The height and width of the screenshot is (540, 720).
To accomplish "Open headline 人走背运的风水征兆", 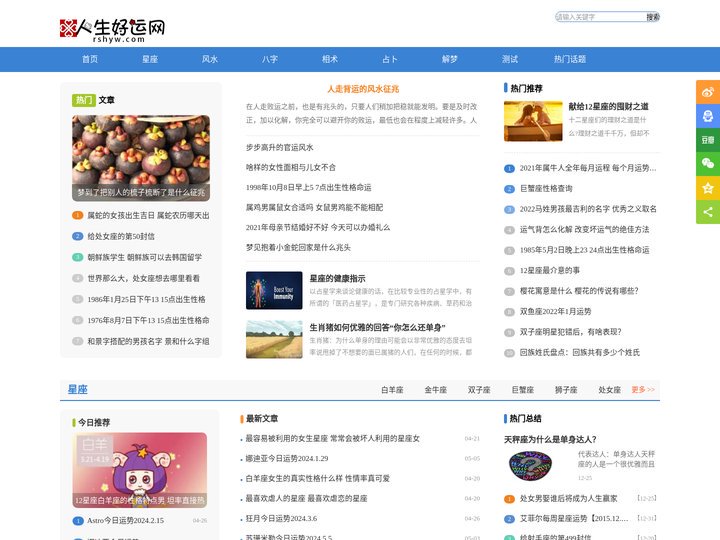I will tap(363, 89).
